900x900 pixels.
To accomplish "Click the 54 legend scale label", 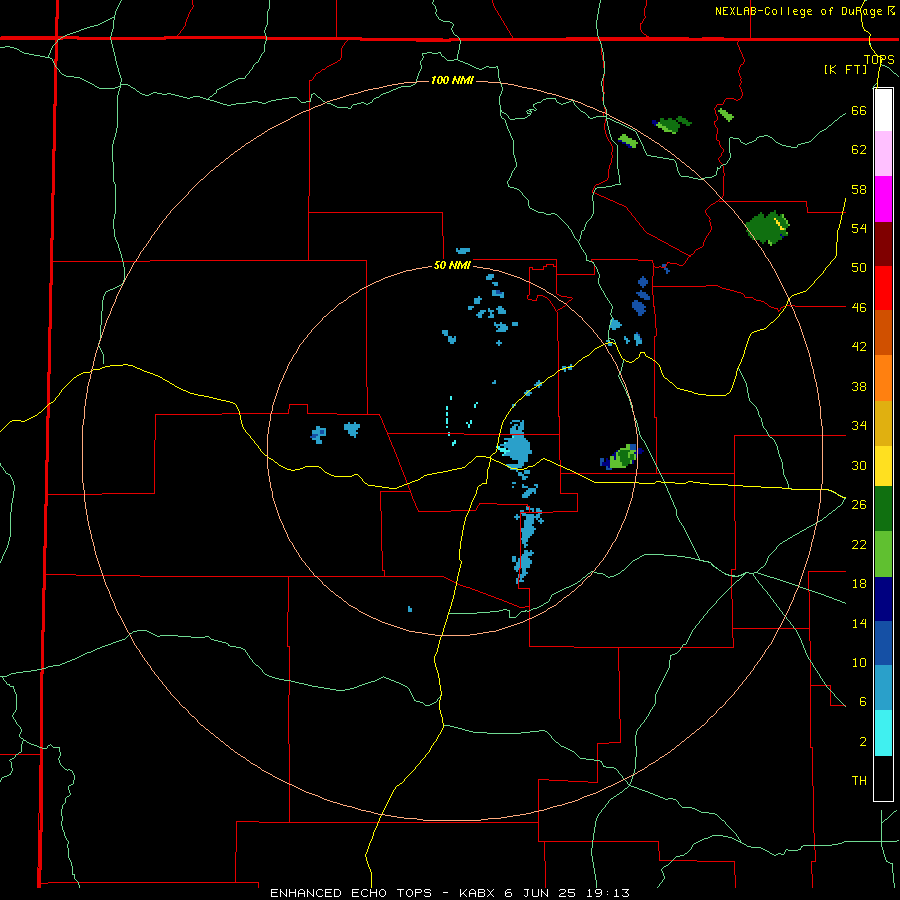I will (x=859, y=228).
